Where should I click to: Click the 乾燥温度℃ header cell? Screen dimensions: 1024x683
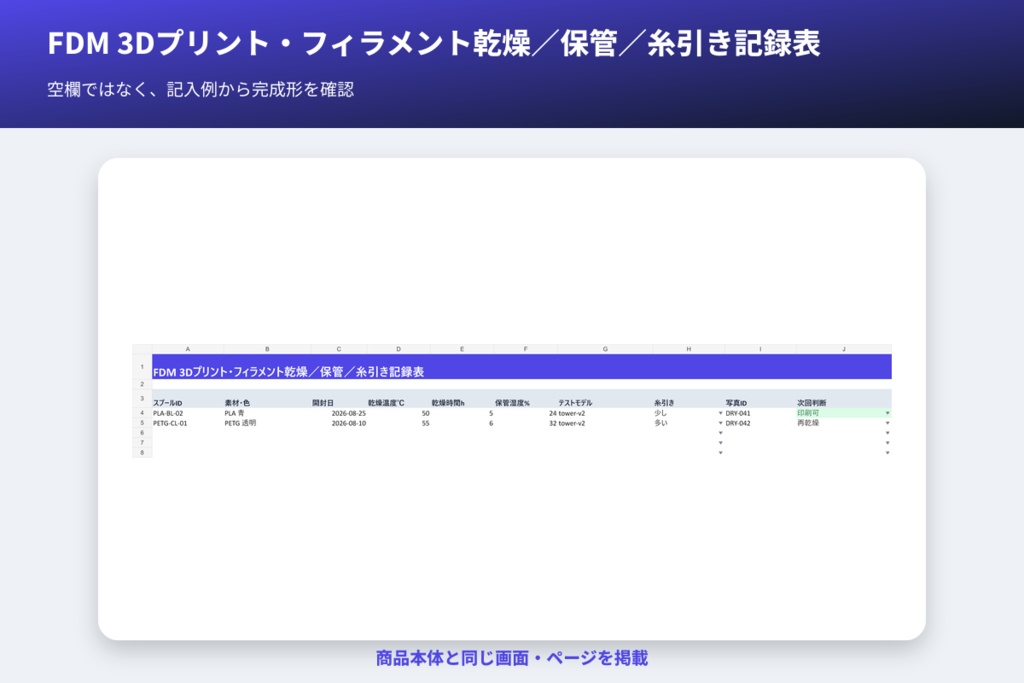tap(398, 399)
